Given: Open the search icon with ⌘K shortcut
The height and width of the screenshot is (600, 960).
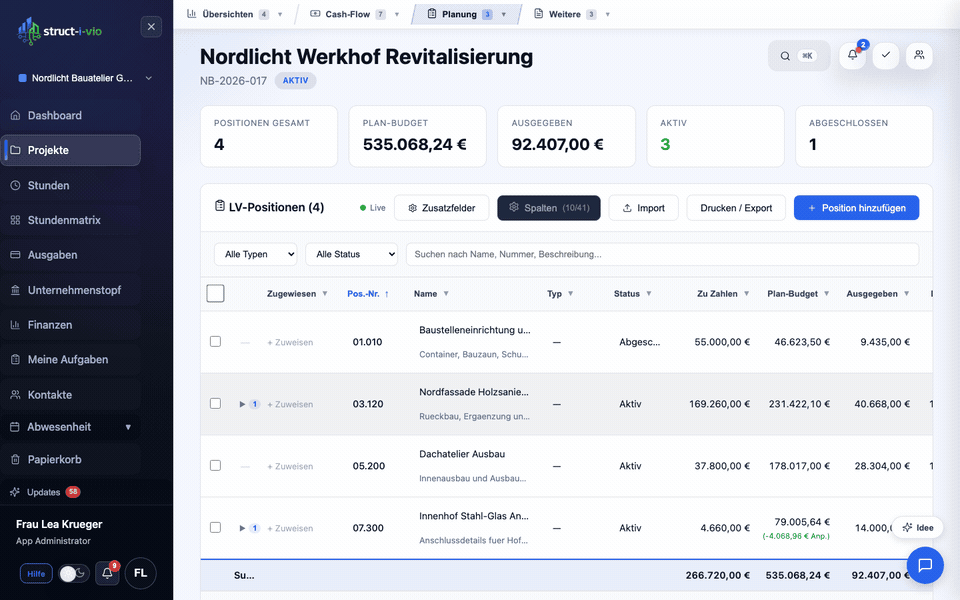Looking at the screenshot, I should (799, 56).
